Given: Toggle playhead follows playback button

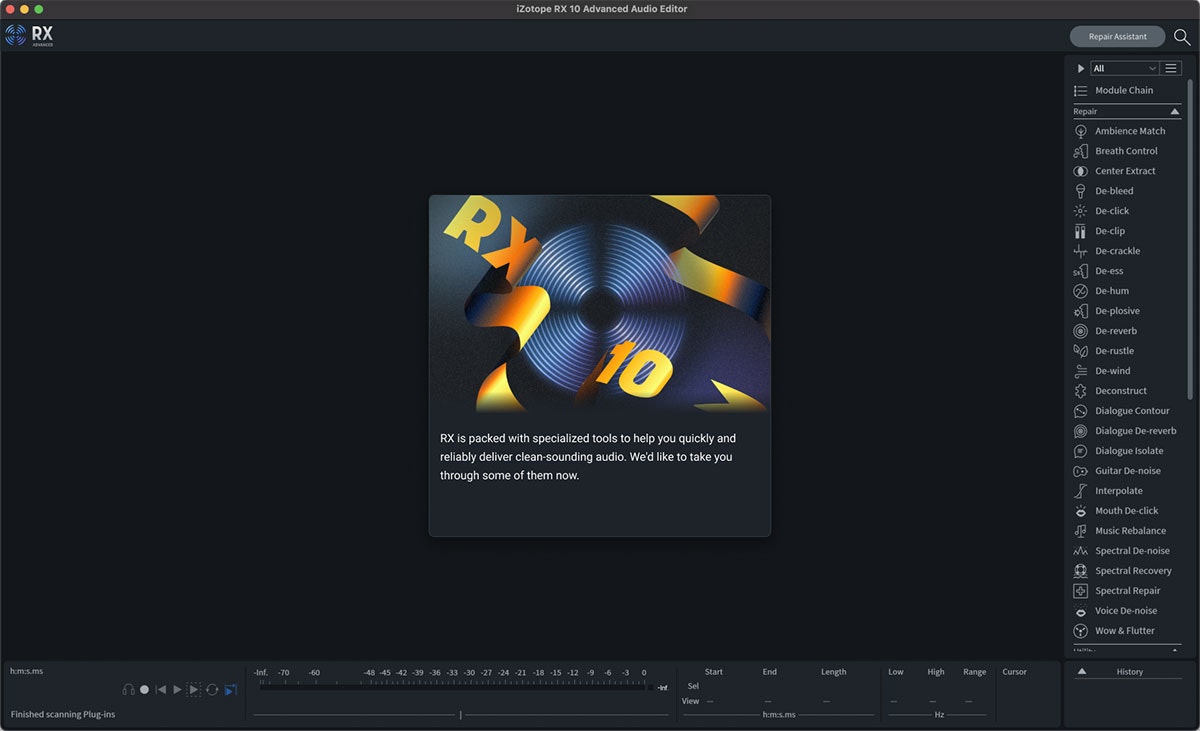Looking at the screenshot, I should tap(230, 690).
